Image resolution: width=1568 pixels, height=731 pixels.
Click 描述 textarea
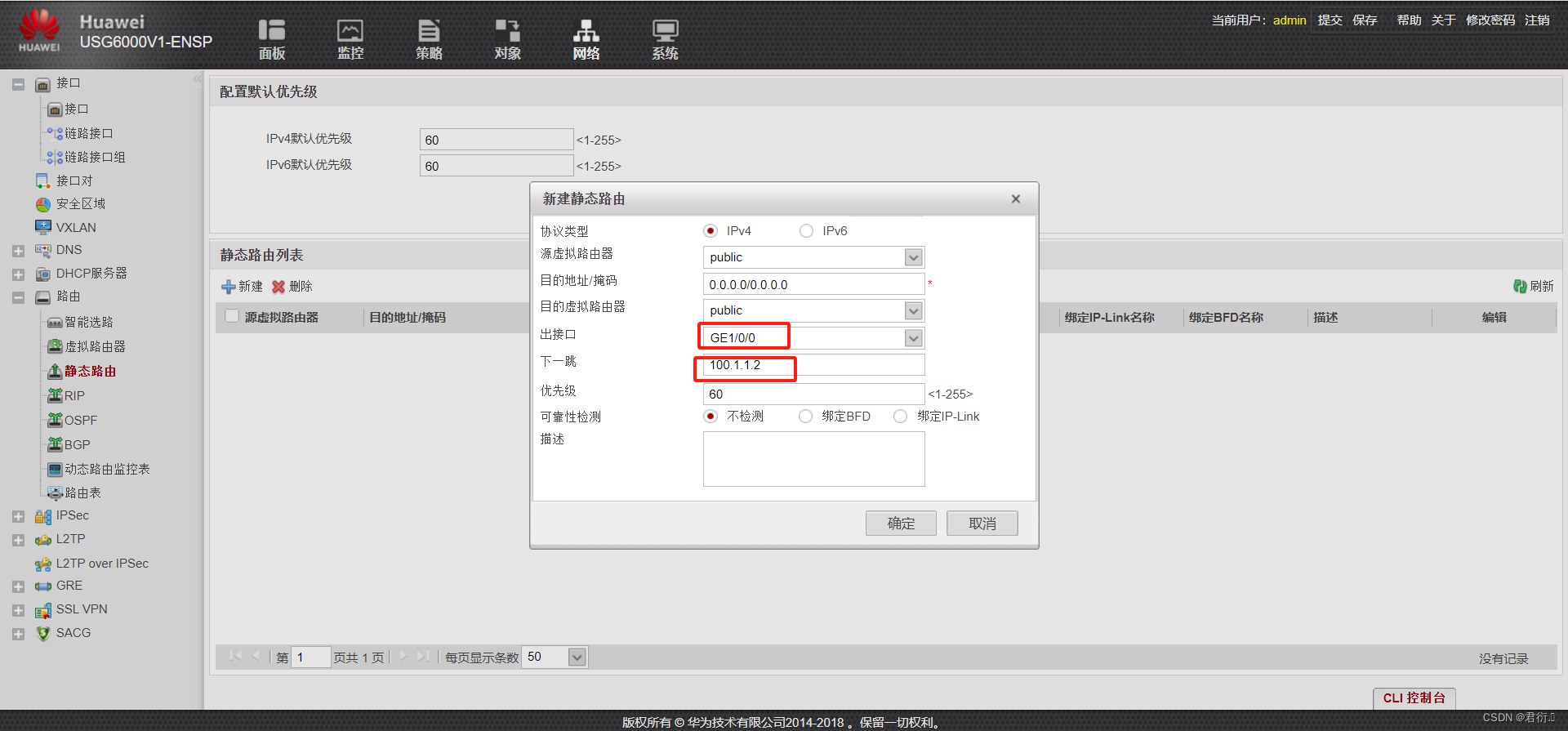point(814,459)
